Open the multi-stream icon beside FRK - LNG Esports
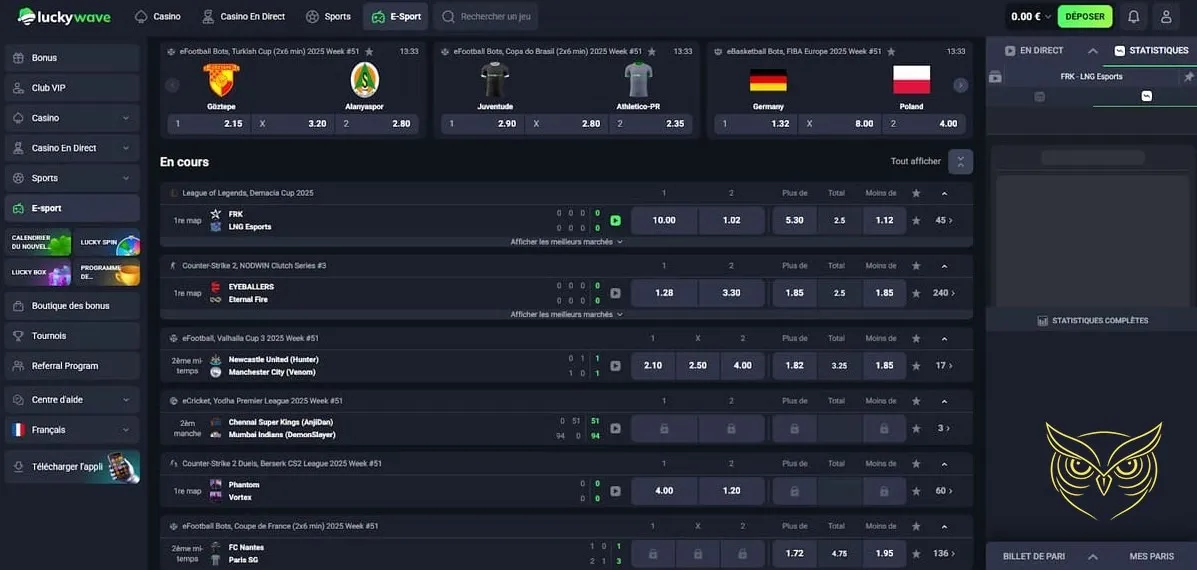 click(x=995, y=77)
